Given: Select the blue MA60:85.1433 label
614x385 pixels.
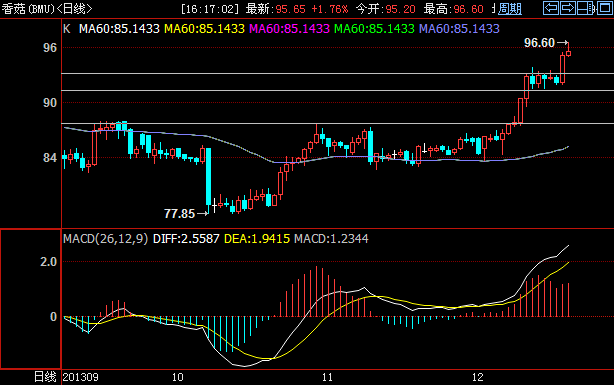Looking at the screenshot, I should pos(459,29).
